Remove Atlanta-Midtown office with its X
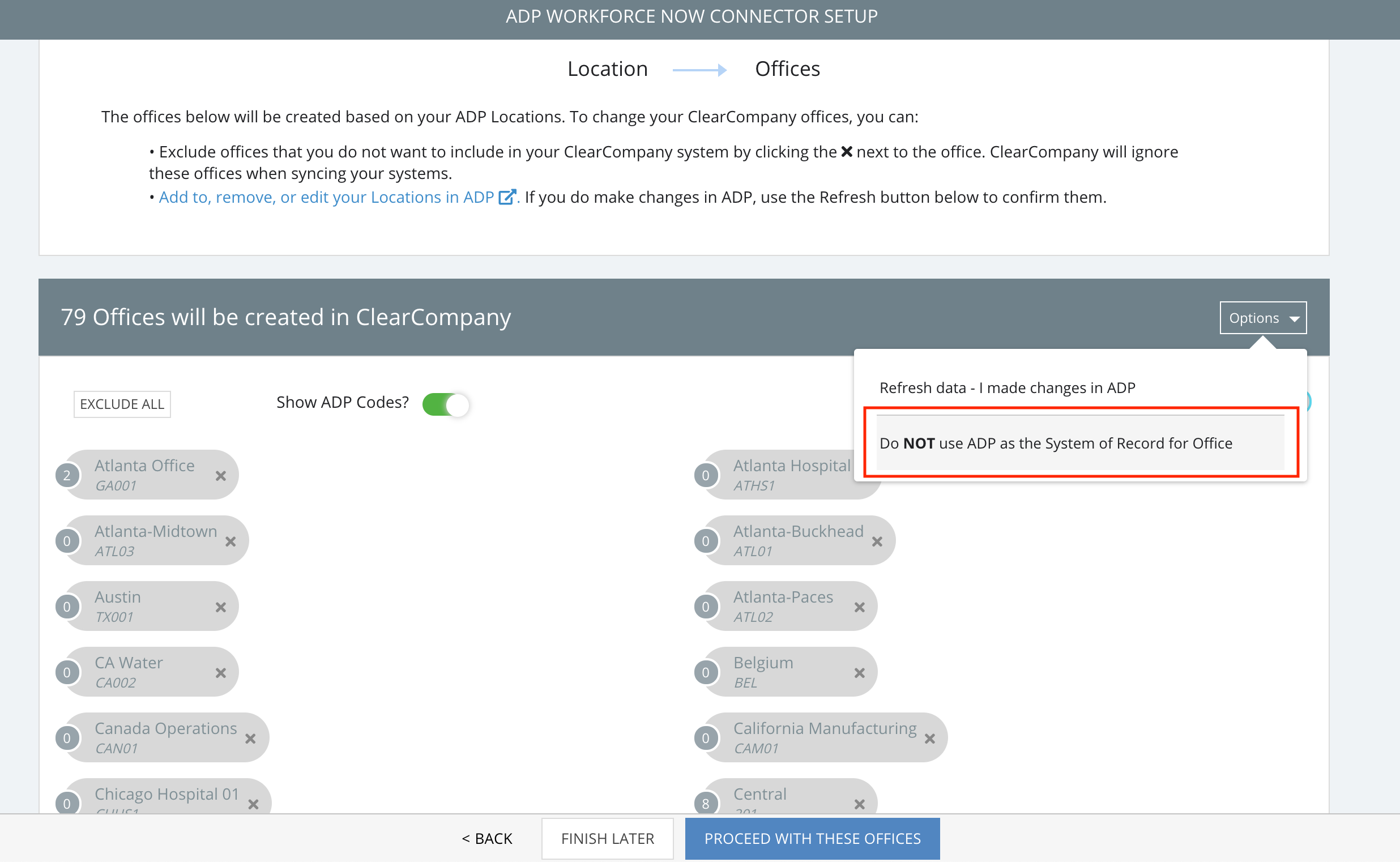The height and width of the screenshot is (862, 1400). 231,541
